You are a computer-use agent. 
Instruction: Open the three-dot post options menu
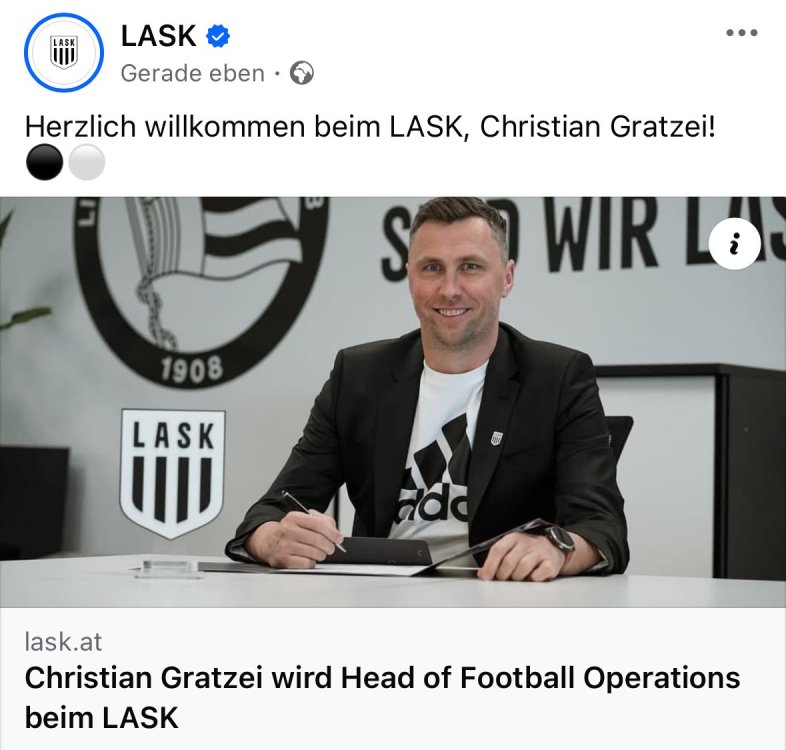742,33
